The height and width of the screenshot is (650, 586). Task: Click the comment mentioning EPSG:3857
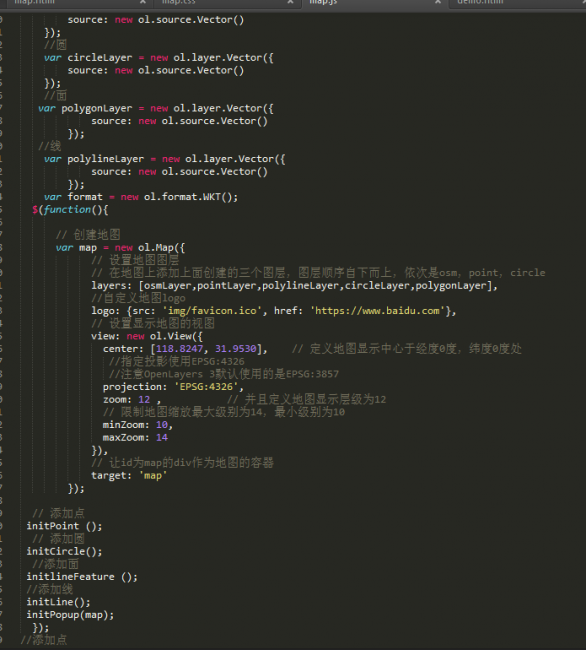[224, 374]
